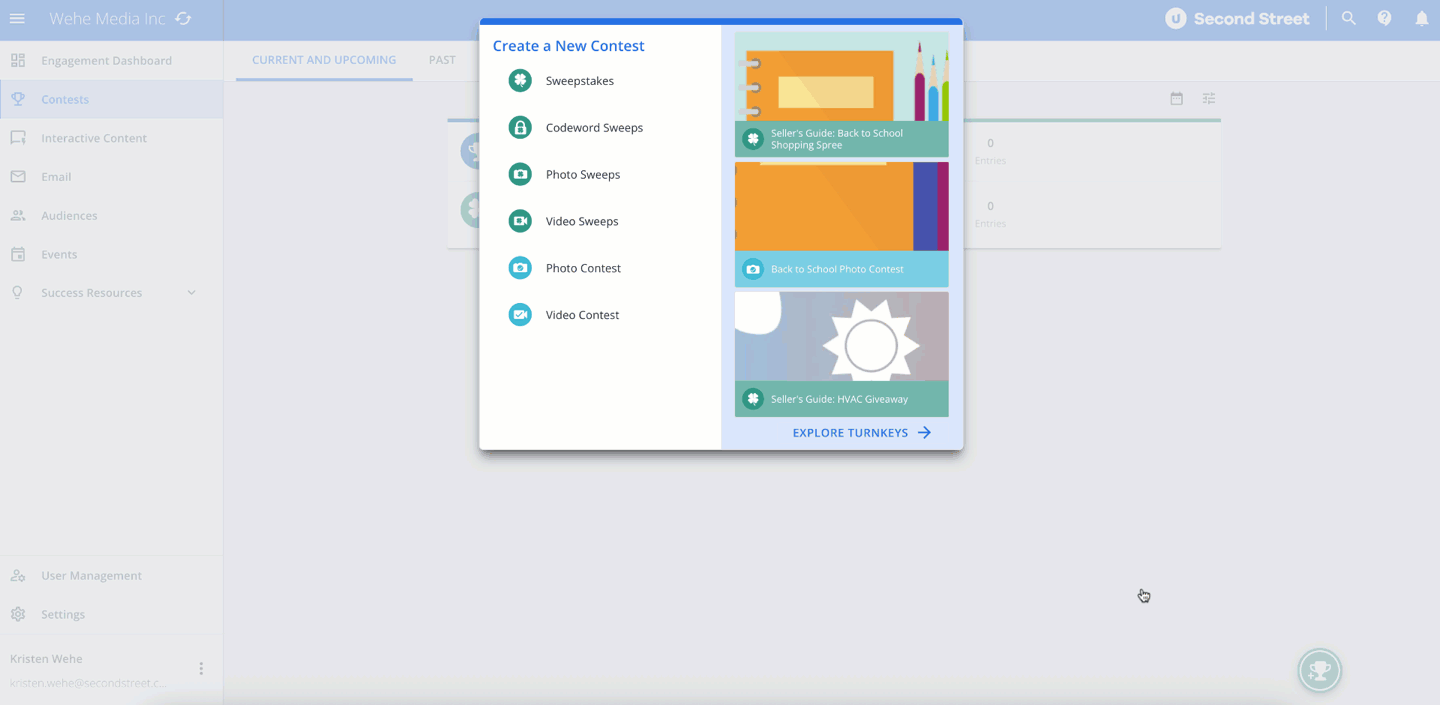Click the floating trophy button
Image resolution: width=1440 pixels, height=705 pixels.
pyautogui.click(x=1319, y=671)
